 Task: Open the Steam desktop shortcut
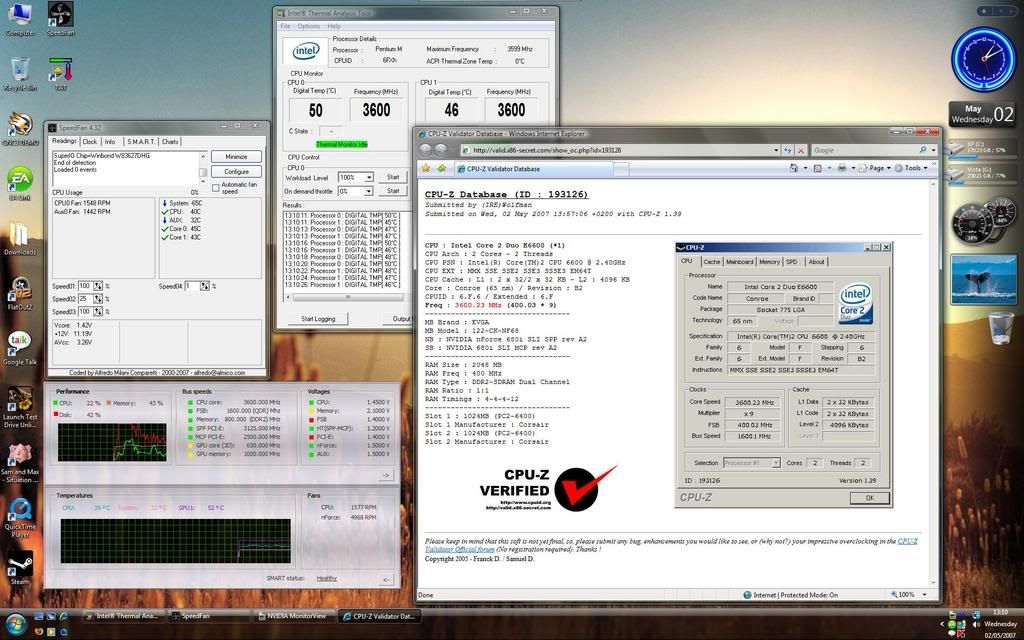click(x=20, y=568)
